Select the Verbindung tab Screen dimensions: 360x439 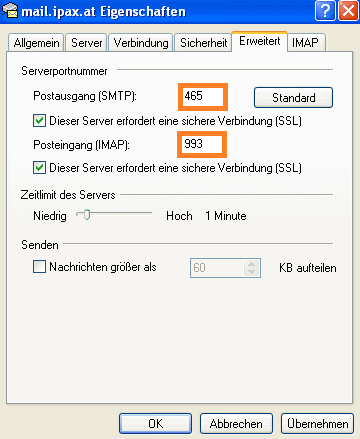[141, 43]
